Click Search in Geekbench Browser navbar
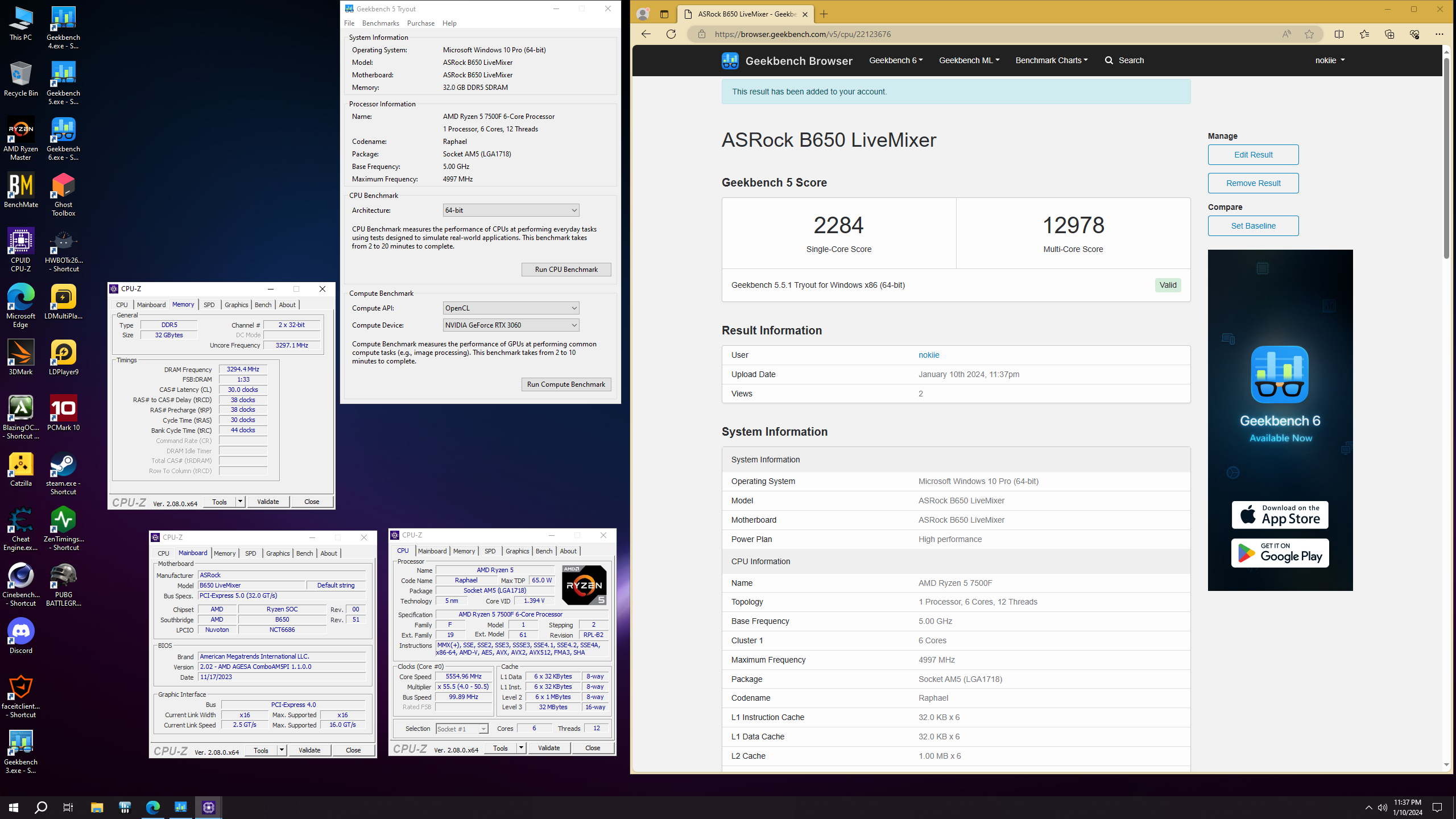Image resolution: width=1456 pixels, height=819 pixels. (x=1124, y=60)
